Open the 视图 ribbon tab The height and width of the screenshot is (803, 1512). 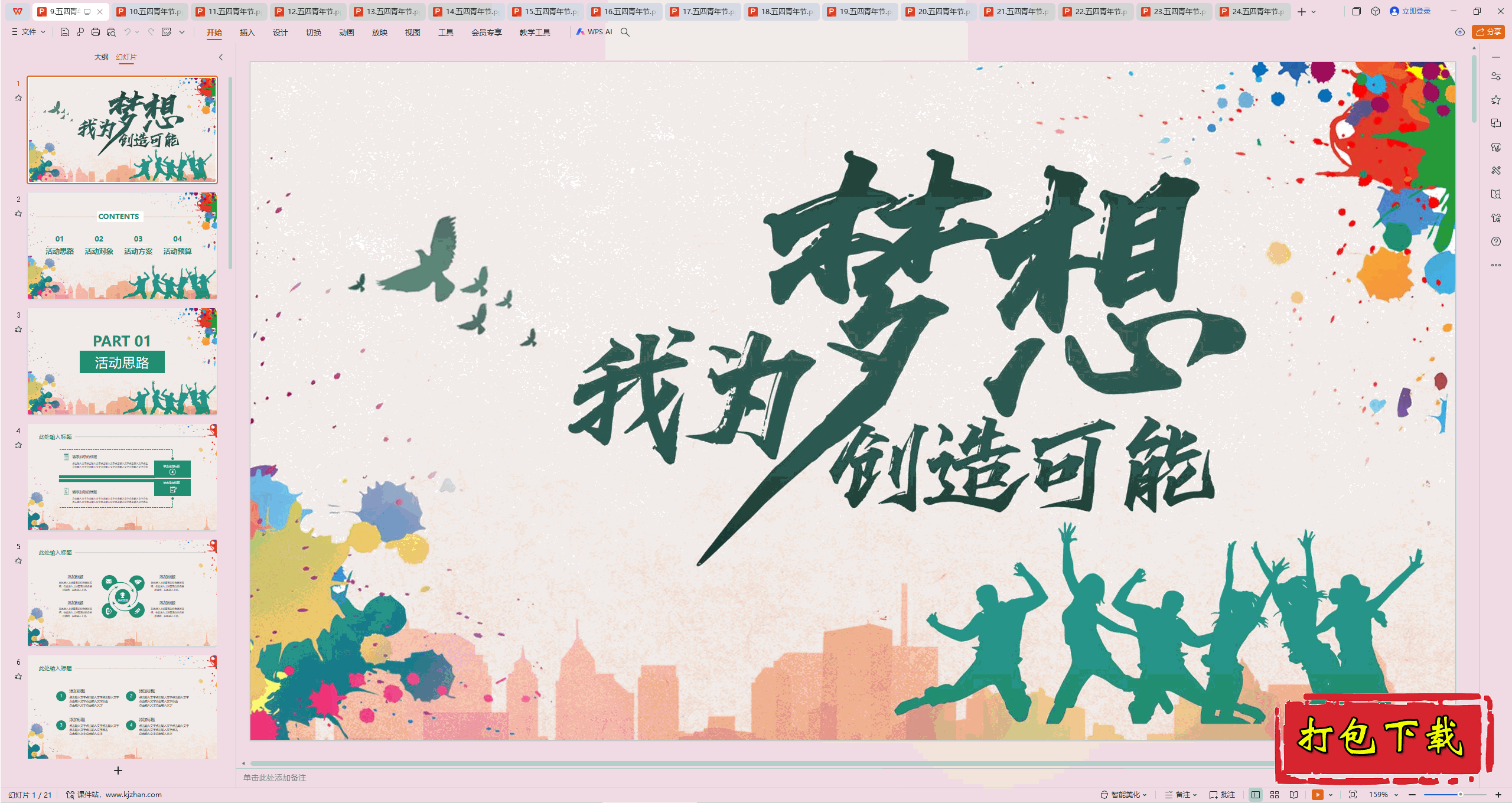tap(412, 32)
